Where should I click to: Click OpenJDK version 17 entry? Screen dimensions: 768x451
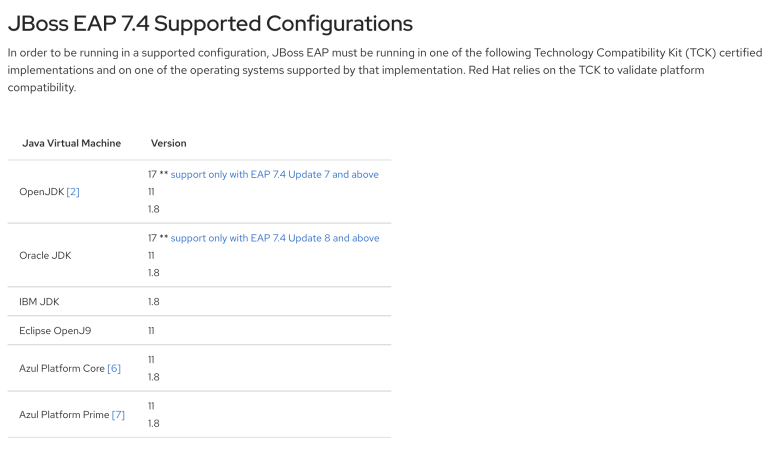pyautogui.click(x=152, y=174)
